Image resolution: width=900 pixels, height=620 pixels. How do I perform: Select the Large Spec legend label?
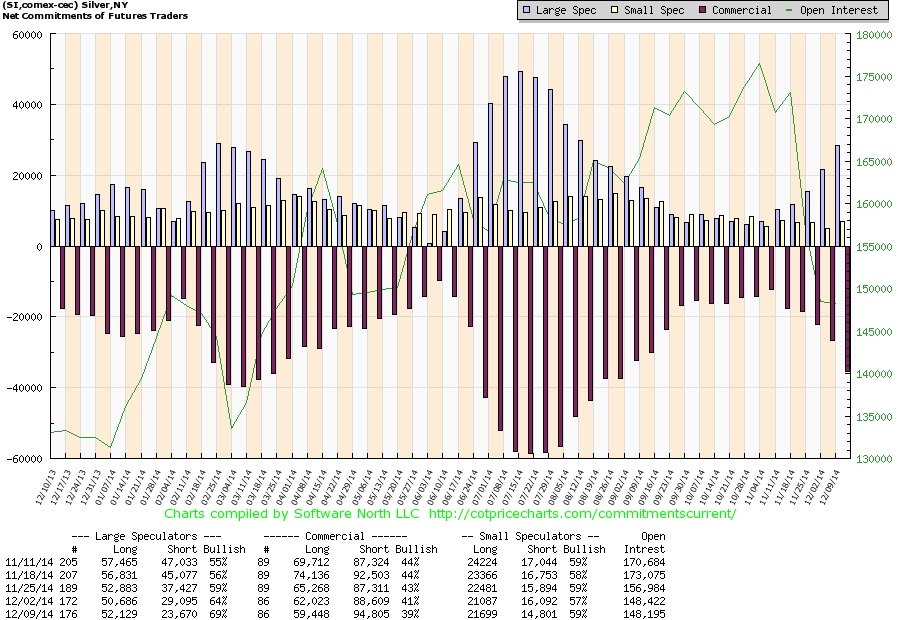565,10
